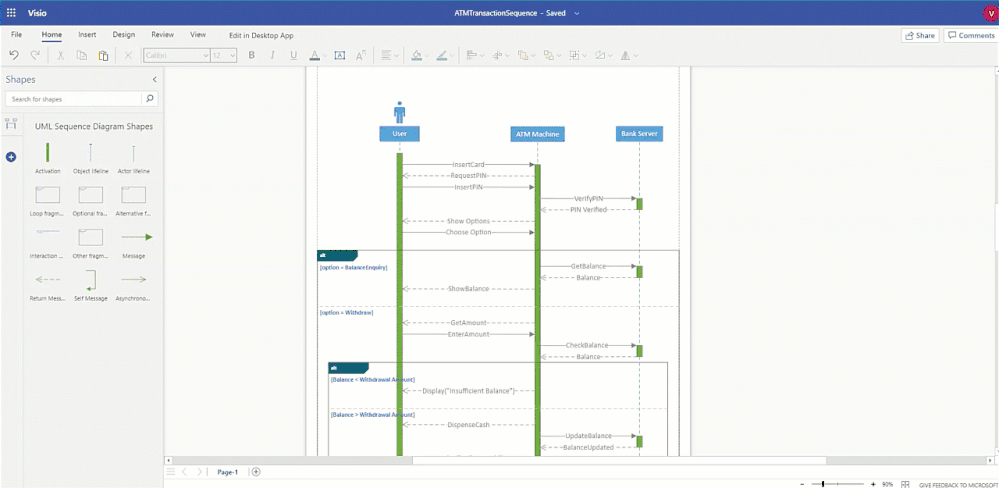
Task: Select the Loop fragment shape
Action: 48,200
